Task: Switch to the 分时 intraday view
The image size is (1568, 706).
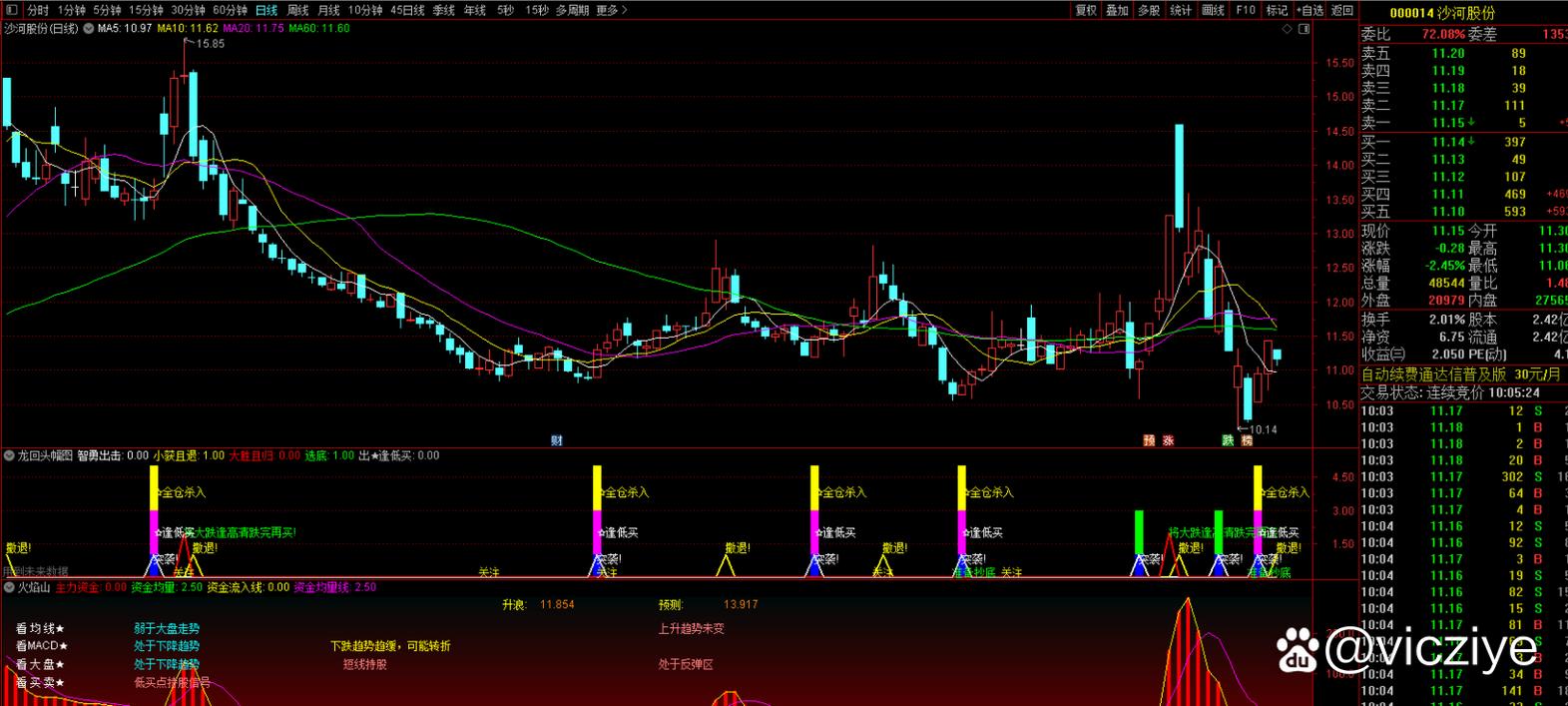Action: click(37, 10)
